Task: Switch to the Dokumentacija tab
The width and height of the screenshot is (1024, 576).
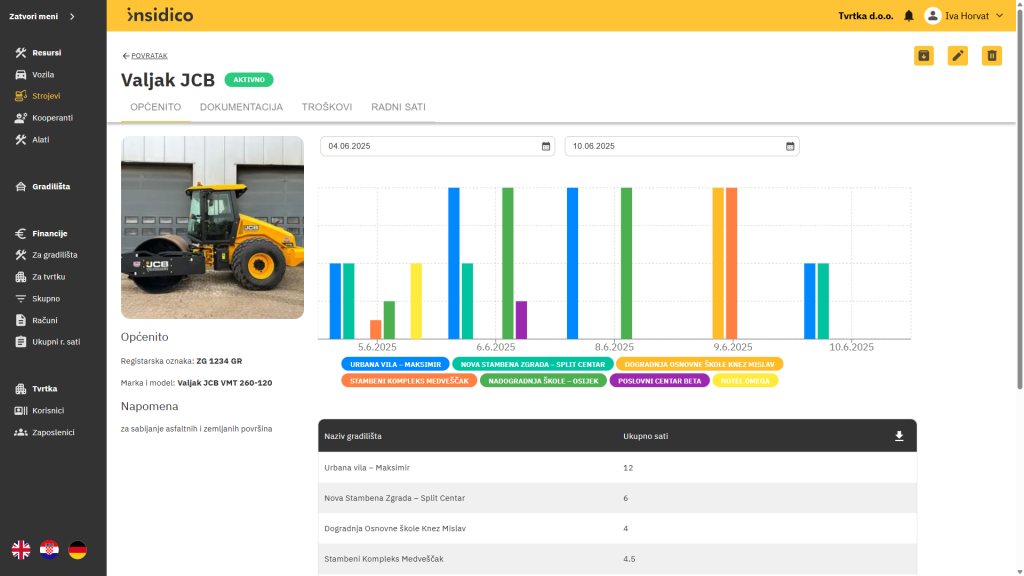Action: point(241,107)
